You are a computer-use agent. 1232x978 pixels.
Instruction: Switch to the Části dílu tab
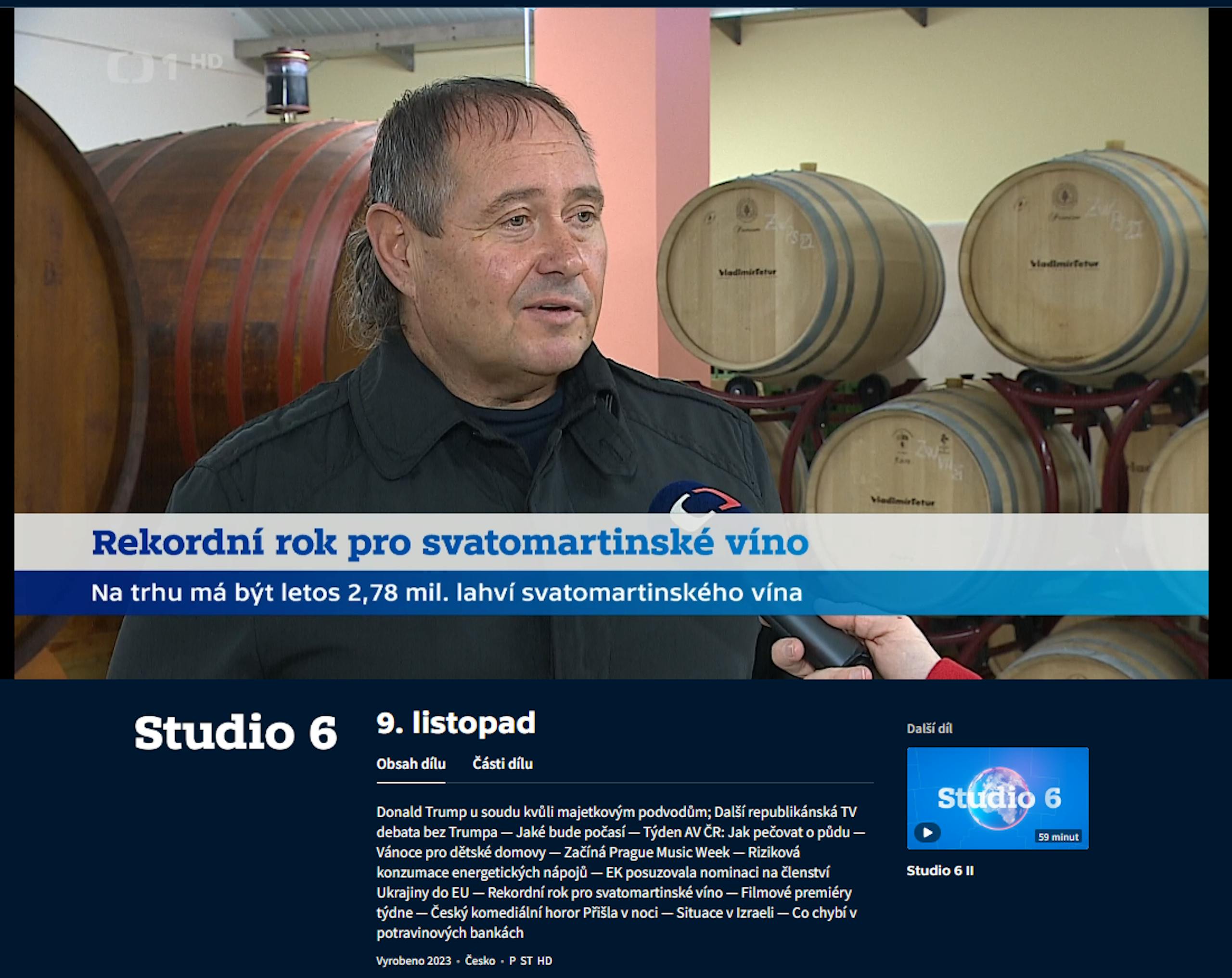coord(502,764)
